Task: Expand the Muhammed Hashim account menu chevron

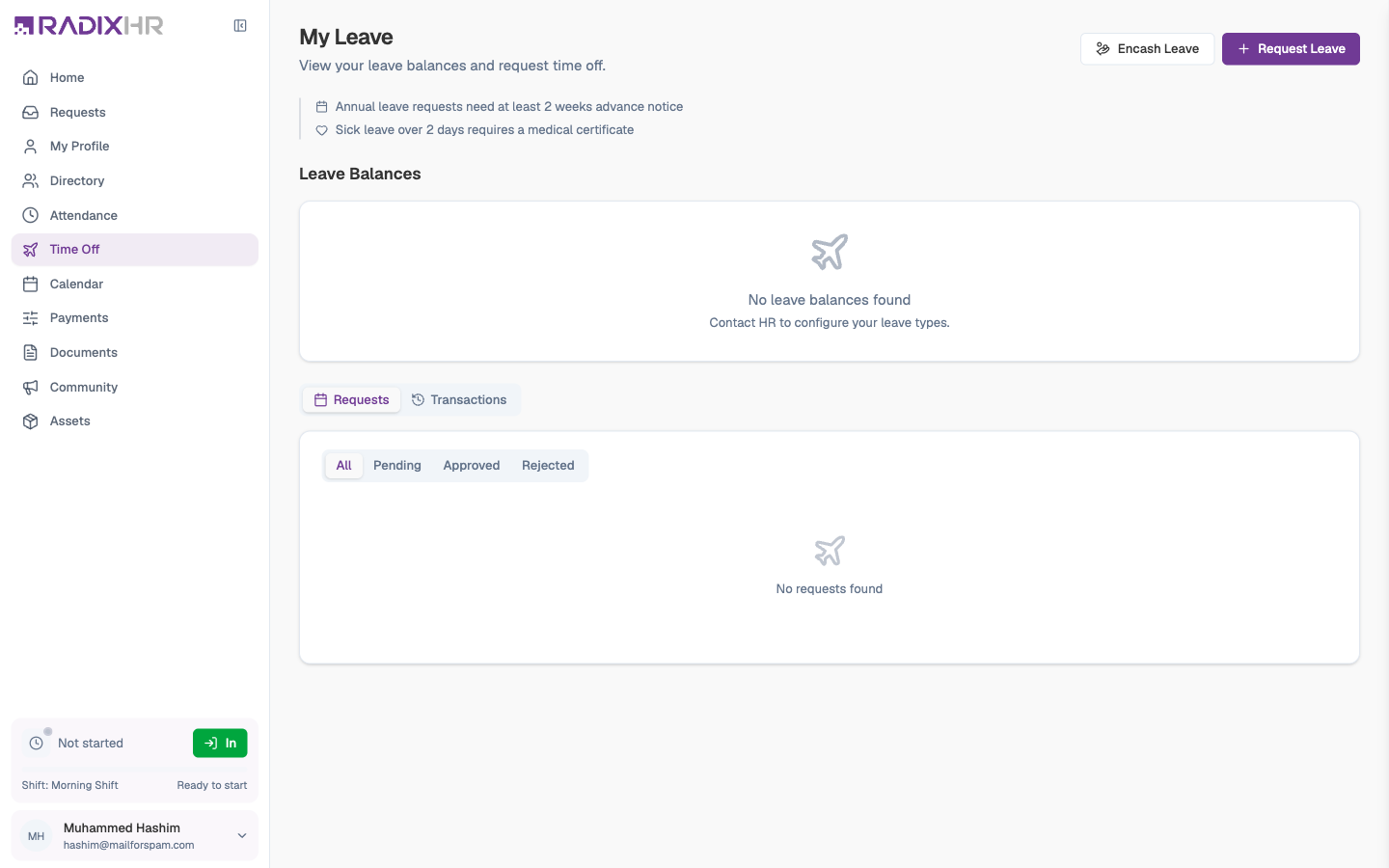Action: click(x=242, y=836)
